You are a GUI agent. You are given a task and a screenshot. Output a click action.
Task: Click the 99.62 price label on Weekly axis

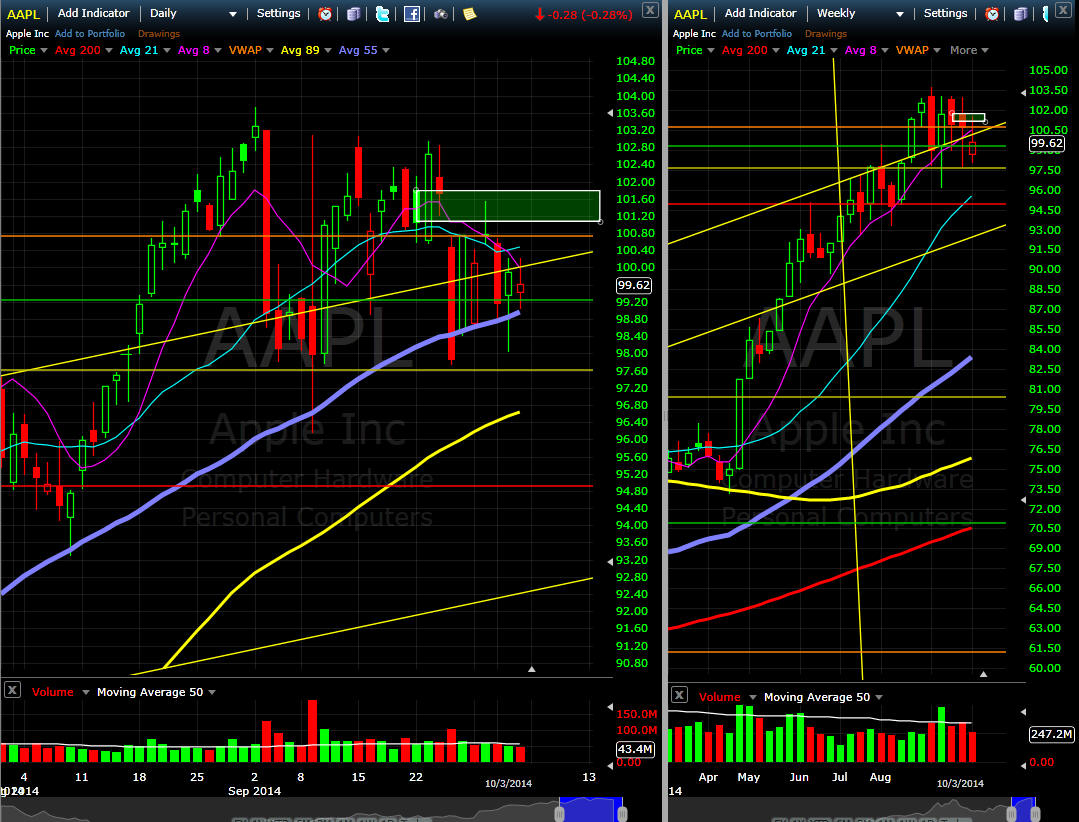(x=1047, y=143)
